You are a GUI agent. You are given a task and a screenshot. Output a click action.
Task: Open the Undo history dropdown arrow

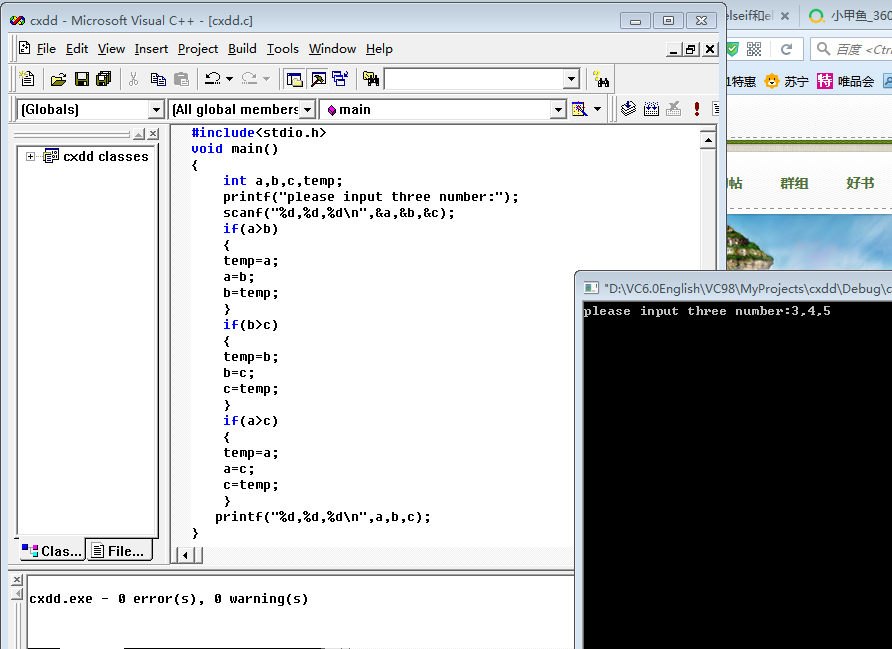(229, 78)
